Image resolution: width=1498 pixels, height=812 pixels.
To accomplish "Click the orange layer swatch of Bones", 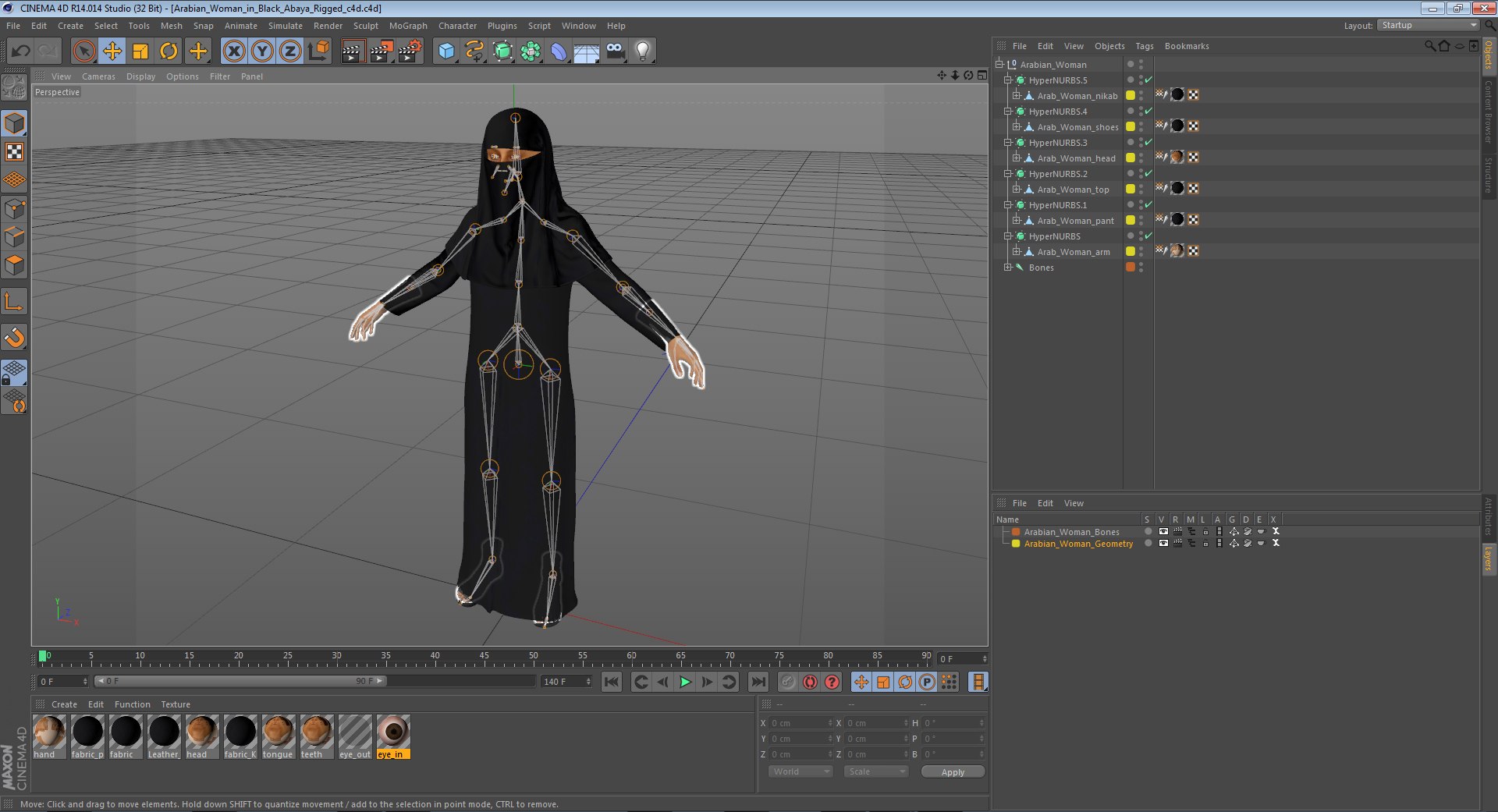I will point(1131,267).
